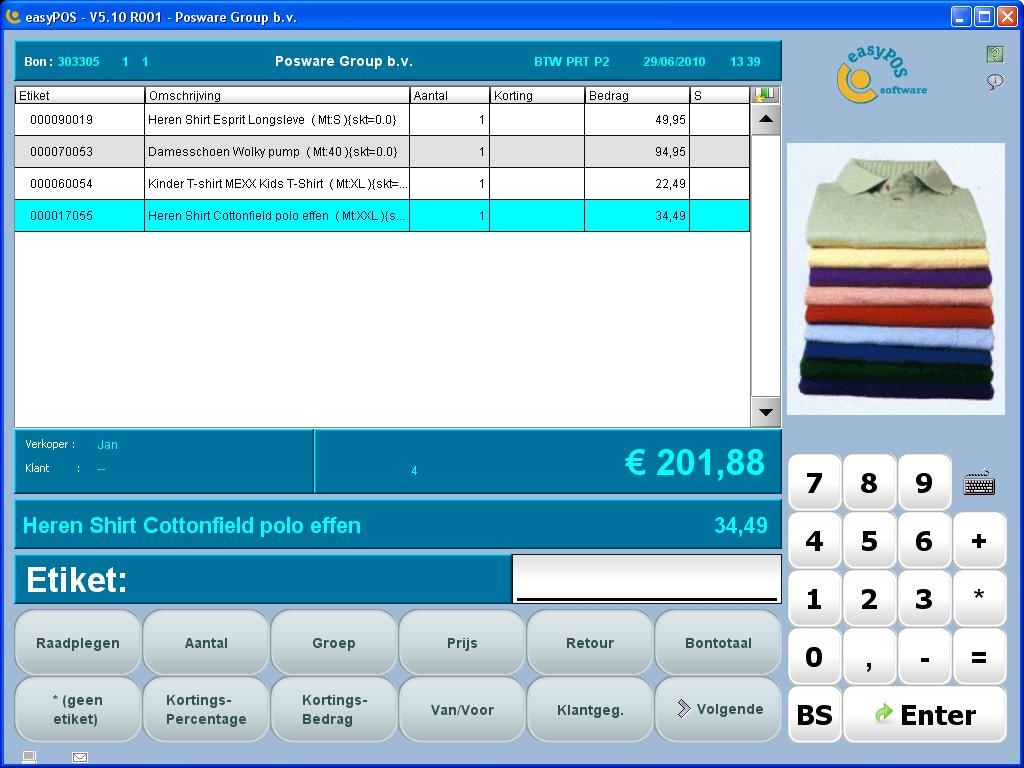Screen dimensions: 1024x768
Task: Tap the 0 key on the numpad
Action: pos(814,657)
